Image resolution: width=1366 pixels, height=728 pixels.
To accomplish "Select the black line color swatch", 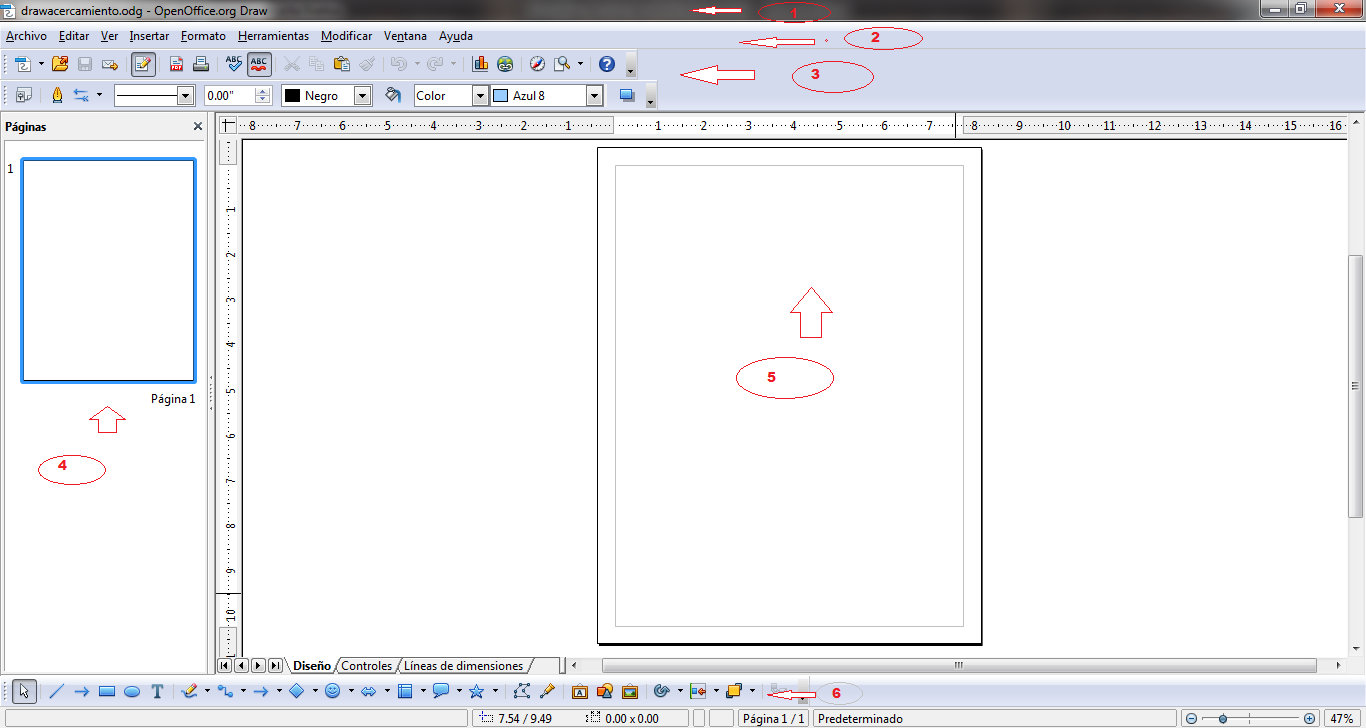I will [293, 95].
